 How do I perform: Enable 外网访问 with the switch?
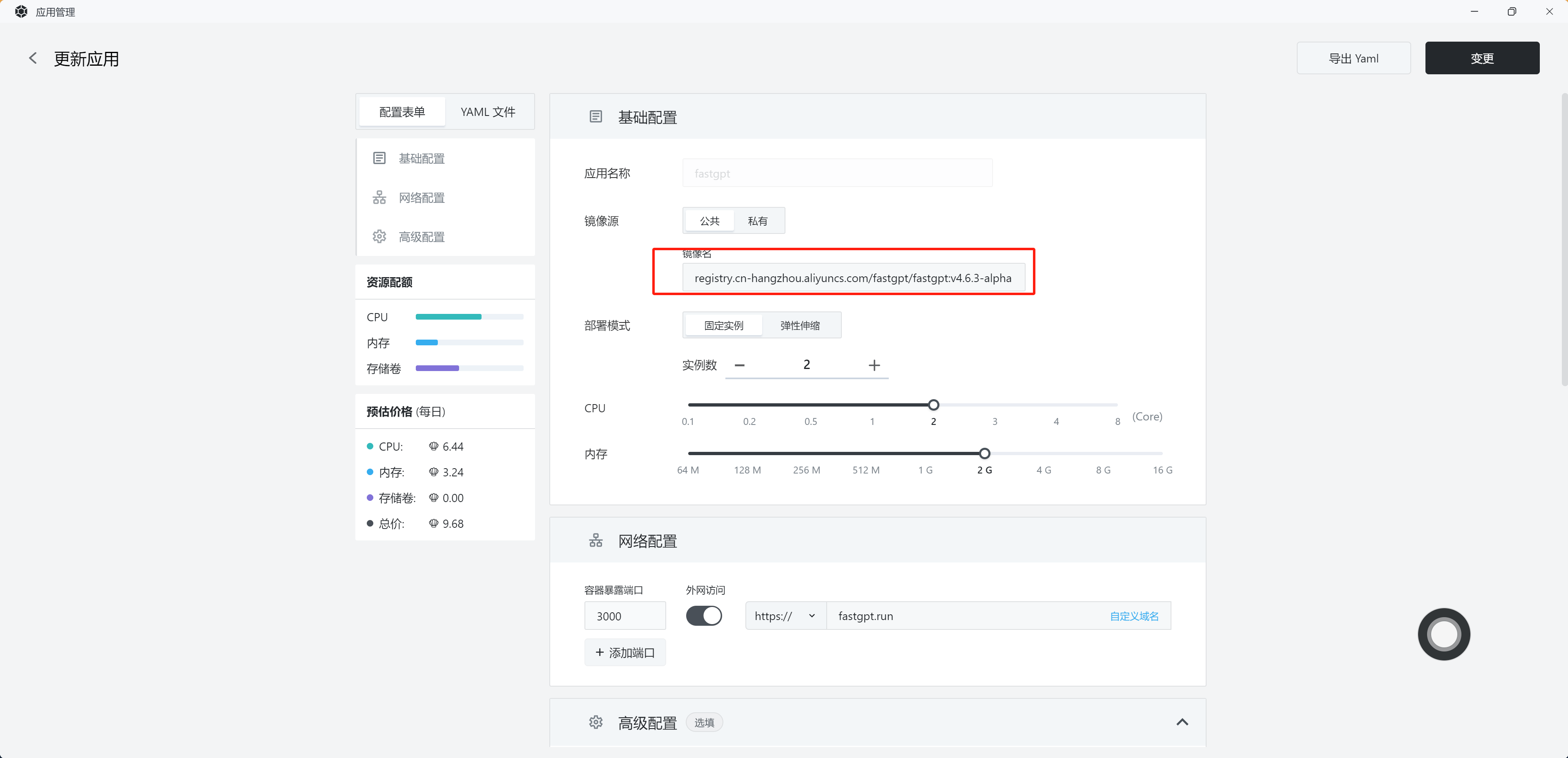click(704, 616)
